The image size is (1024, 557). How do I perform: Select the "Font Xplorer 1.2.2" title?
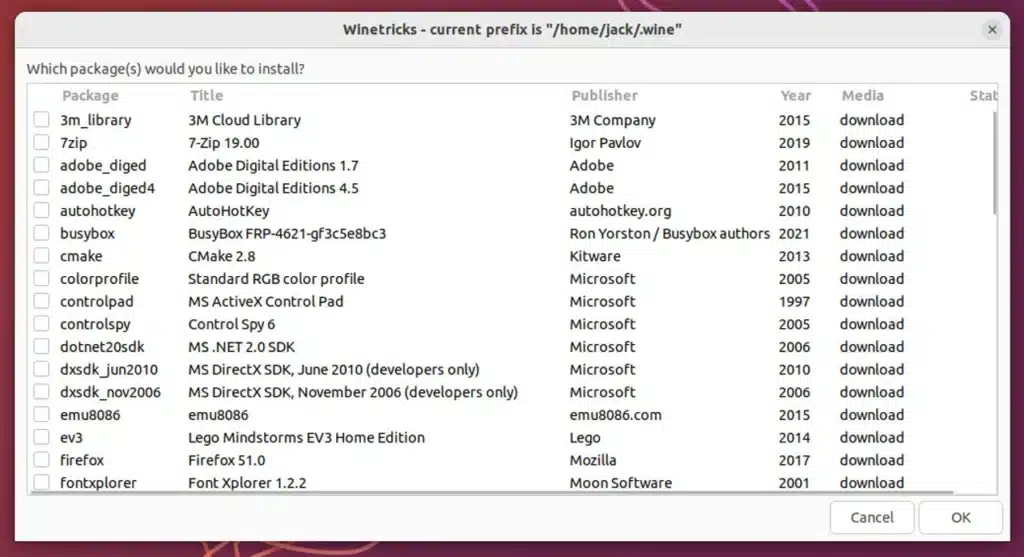pyautogui.click(x=247, y=483)
